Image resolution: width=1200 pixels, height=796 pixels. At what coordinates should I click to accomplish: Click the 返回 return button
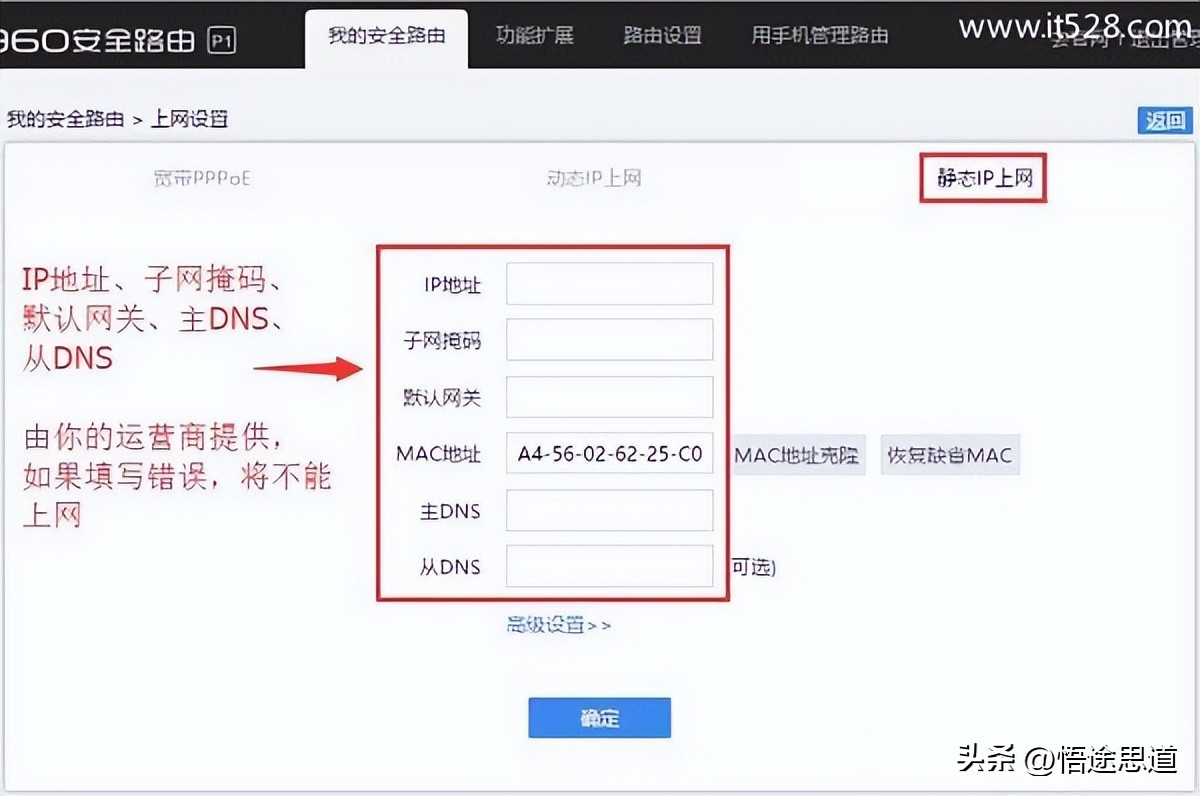tap(1164, 119)
